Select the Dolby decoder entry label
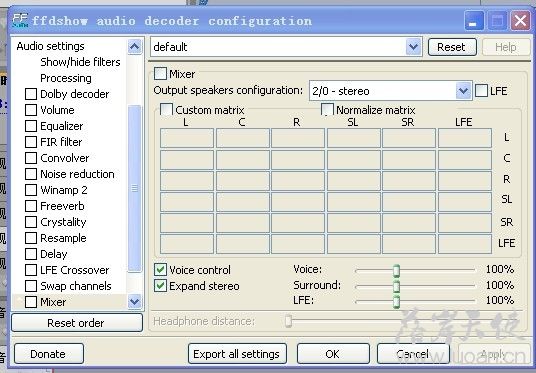 pos(75,94)
